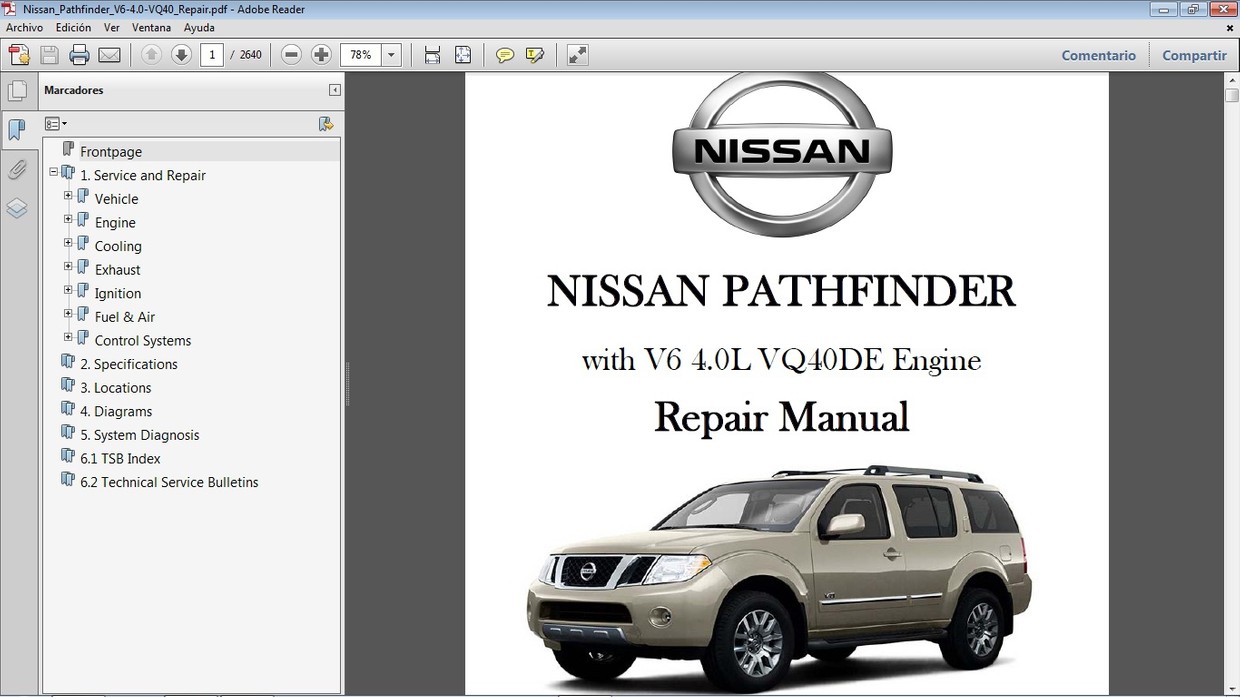Open the Compartir pane
This screenshot has width=1240, height=697.
(x=1194, y=56)
